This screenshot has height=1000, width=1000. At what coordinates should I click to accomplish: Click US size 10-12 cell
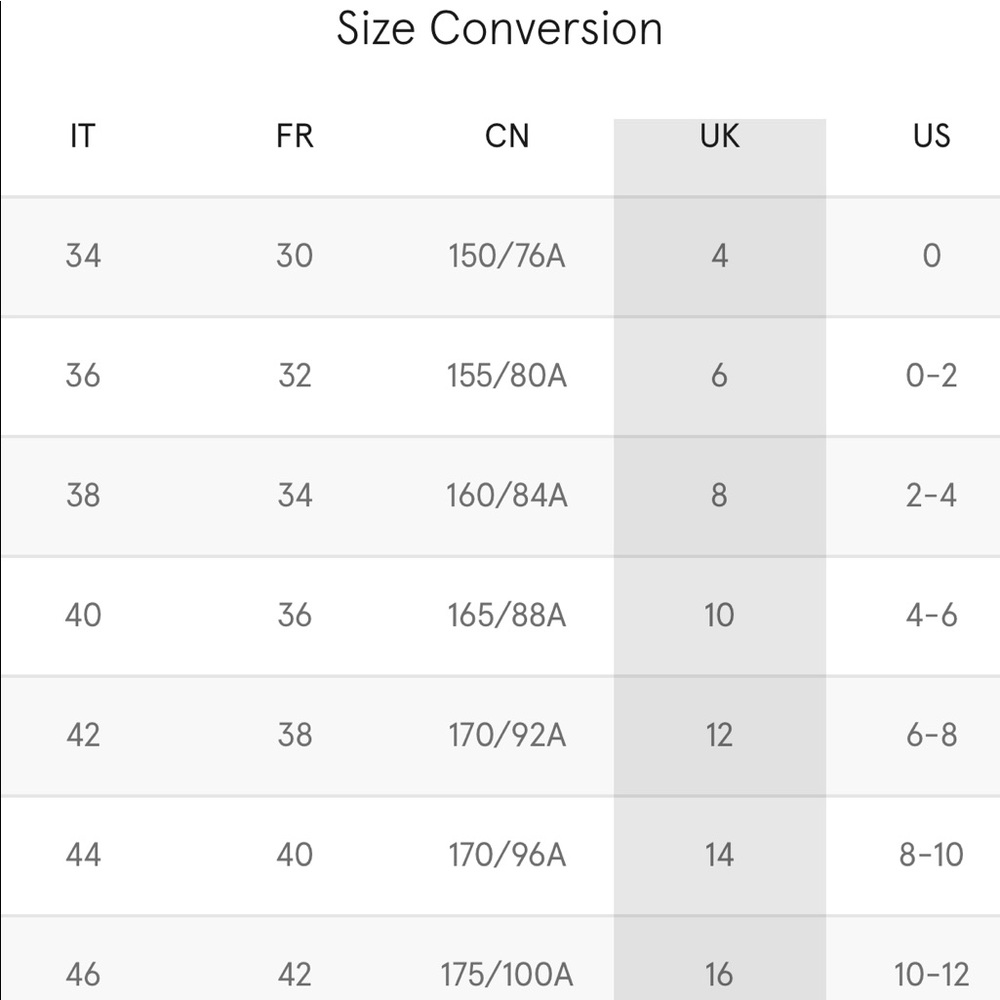coord(931,973)
